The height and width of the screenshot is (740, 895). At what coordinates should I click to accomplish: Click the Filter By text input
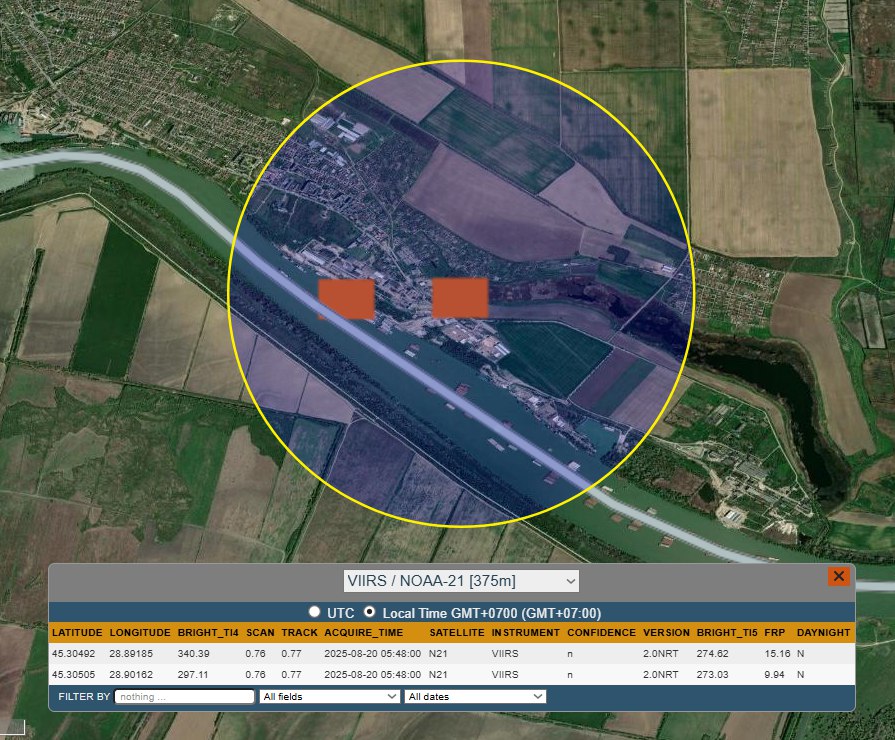coord(184,696)
